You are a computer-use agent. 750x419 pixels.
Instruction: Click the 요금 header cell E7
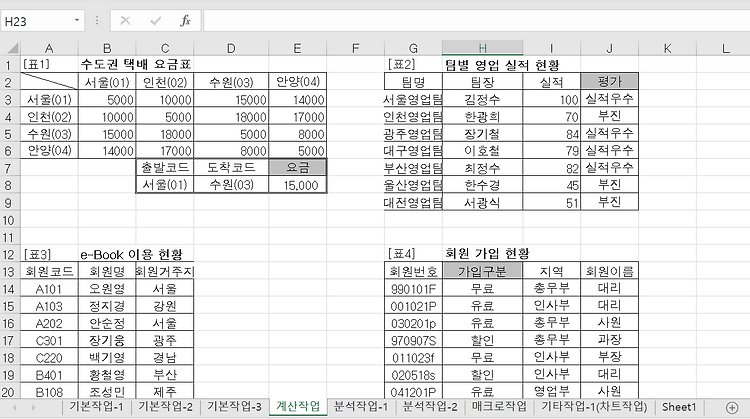click(298, 167)
